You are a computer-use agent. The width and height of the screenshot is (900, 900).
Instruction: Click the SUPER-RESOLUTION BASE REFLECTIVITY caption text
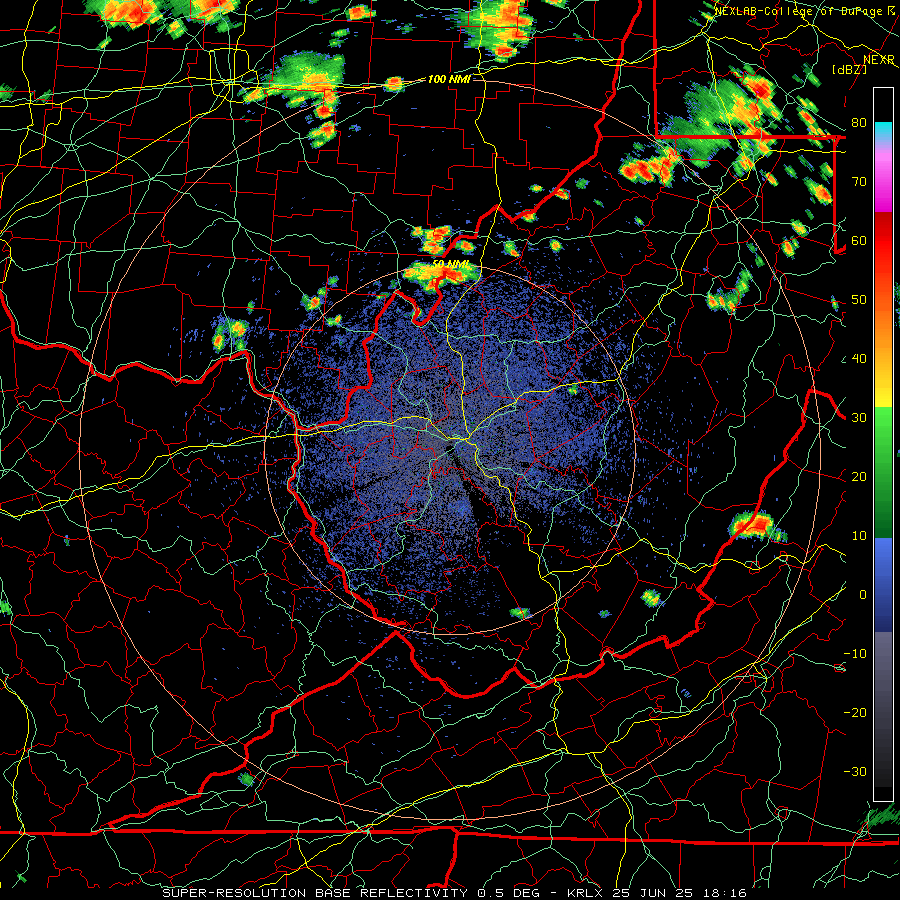tap(315, 893)
